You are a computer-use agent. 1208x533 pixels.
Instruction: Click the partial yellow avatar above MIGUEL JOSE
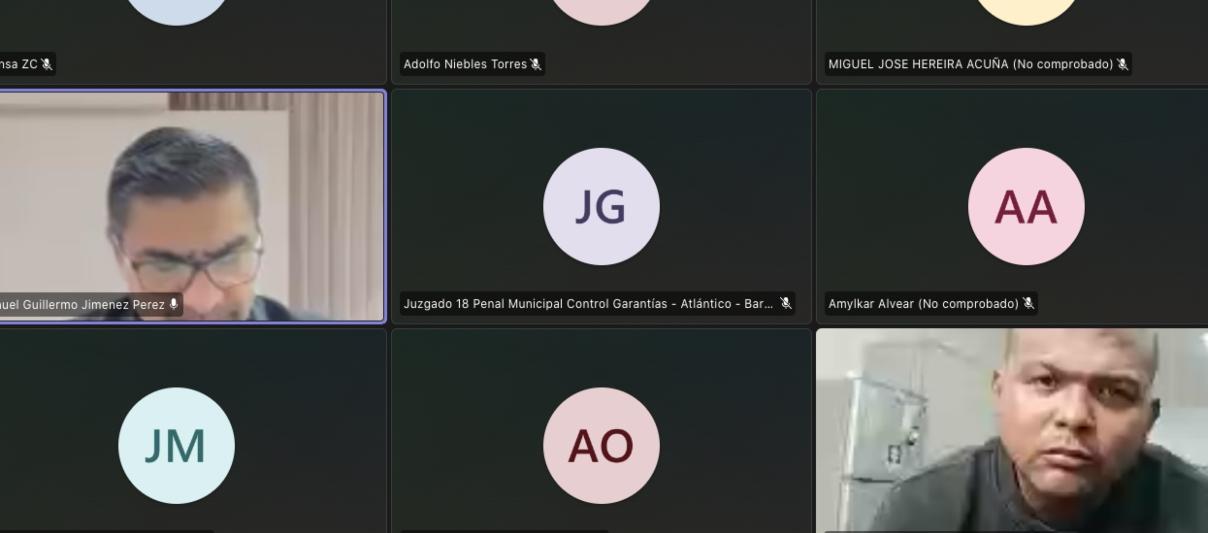click(x=1026, y=12)
